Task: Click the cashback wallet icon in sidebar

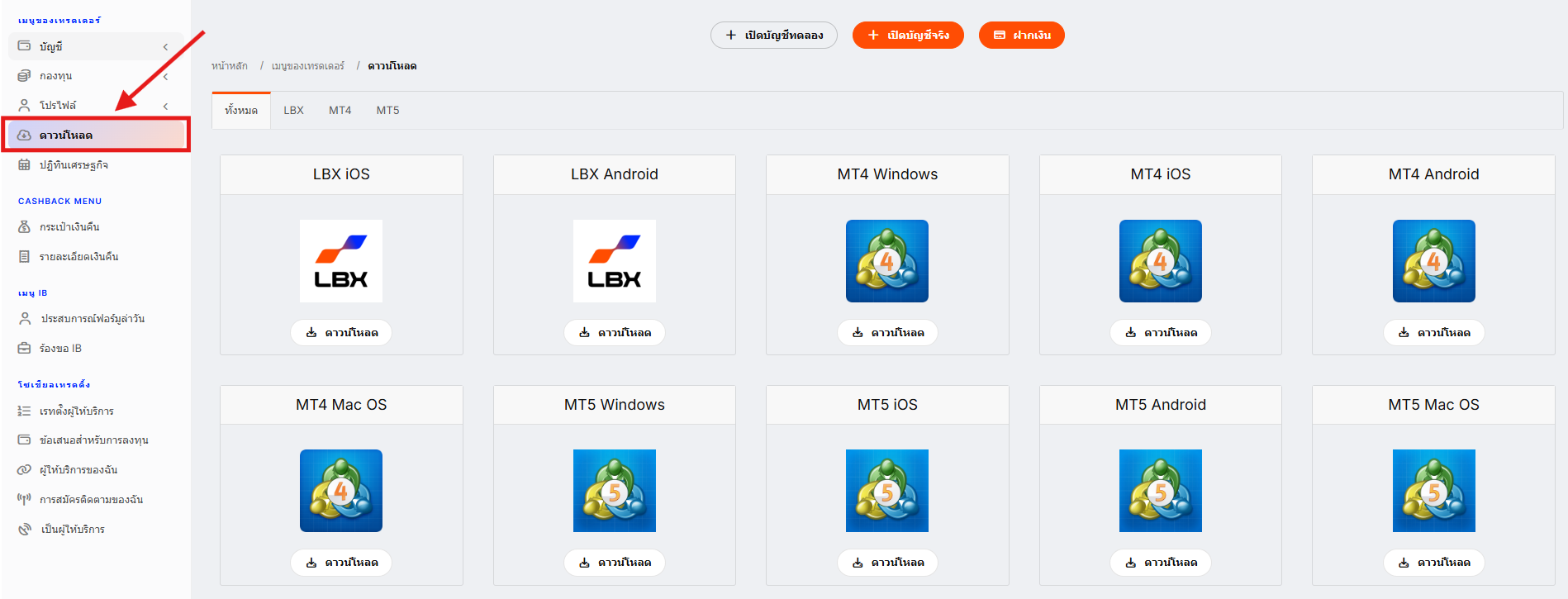Action: (25, 226)
